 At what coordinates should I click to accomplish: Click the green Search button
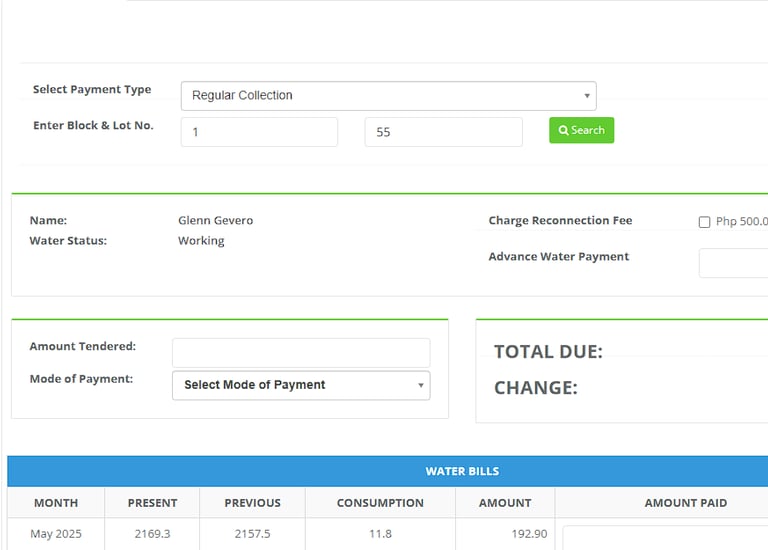(x=581, y=130)
